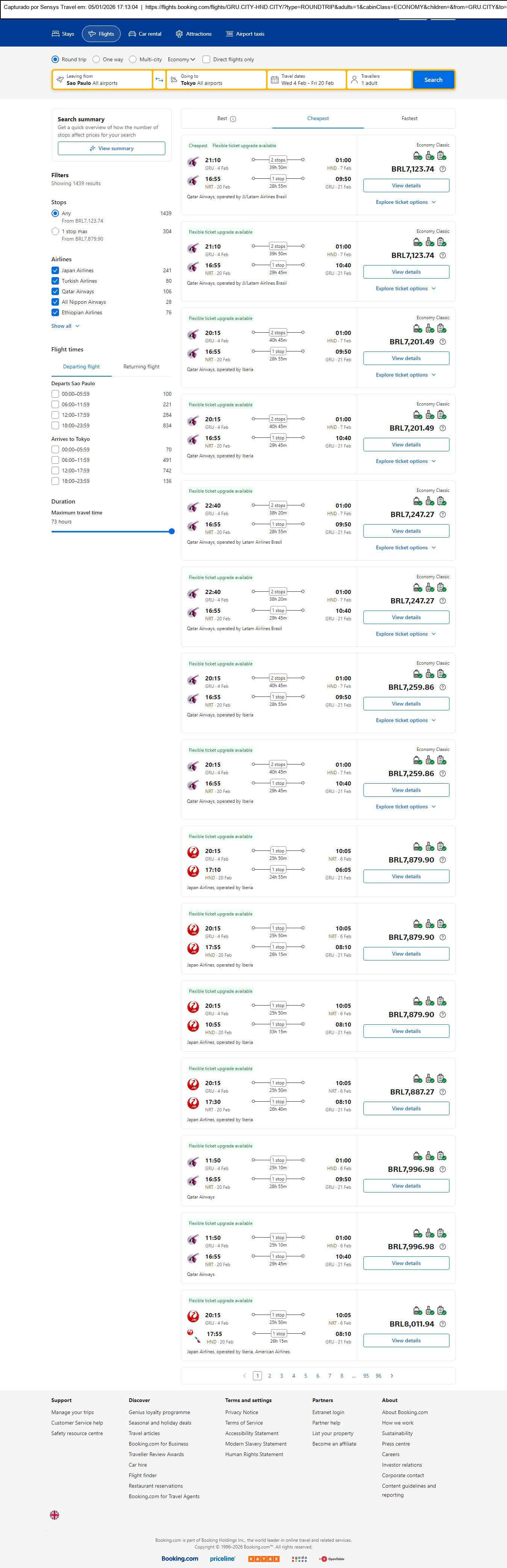Expand Show all airlines list

pyautogui.click(x=65, y=326)
